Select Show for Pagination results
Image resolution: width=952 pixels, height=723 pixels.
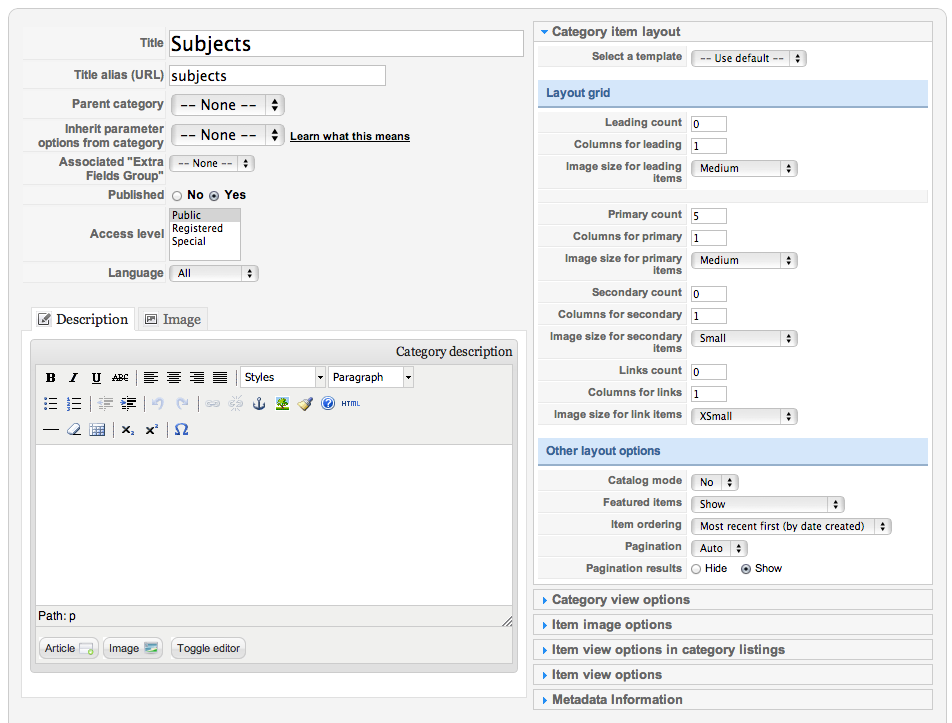click(746, 569)
